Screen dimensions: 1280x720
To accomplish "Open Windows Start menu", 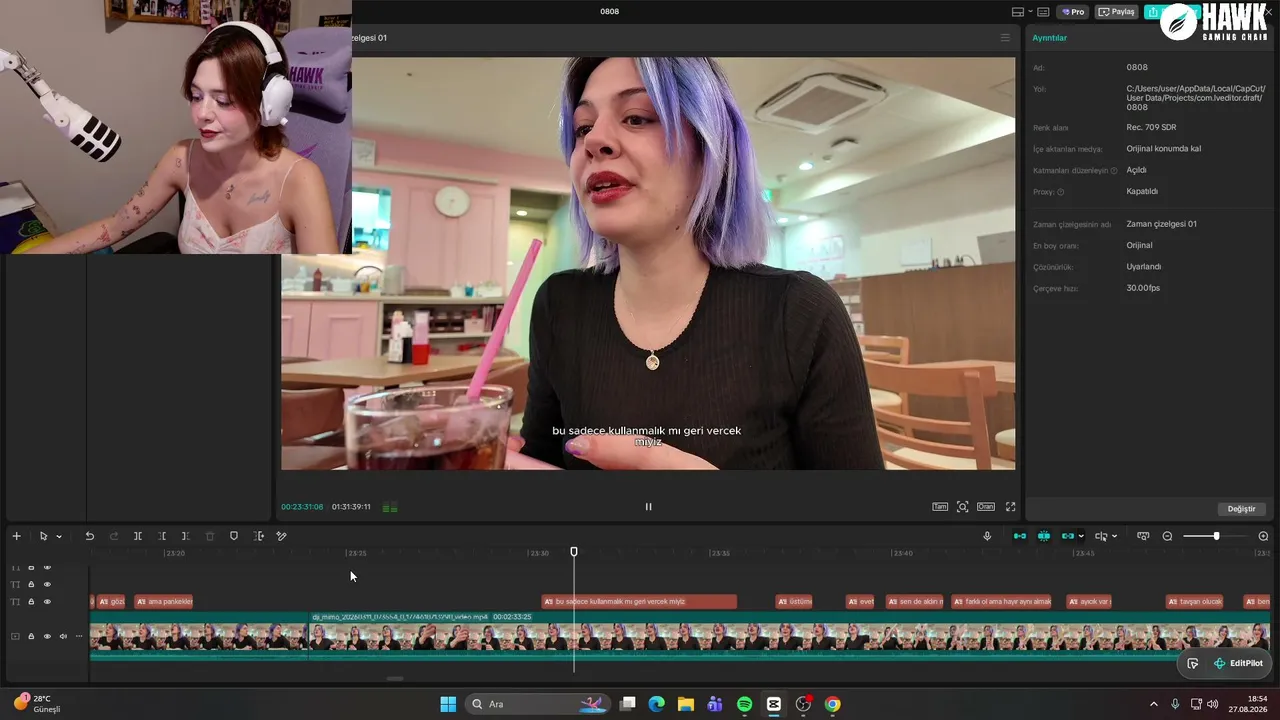I will [448, 704].
